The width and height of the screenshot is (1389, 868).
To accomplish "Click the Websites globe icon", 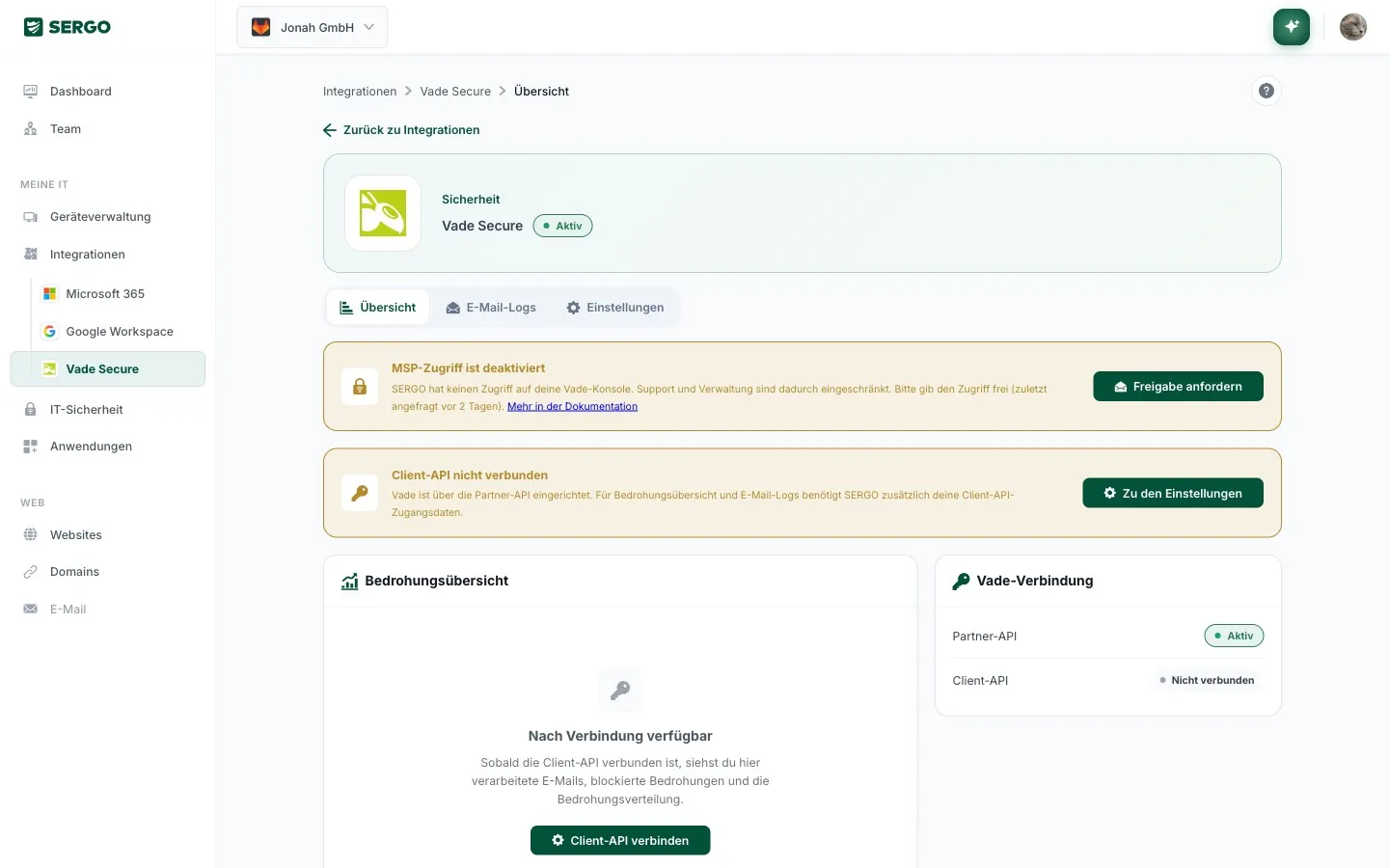I will [x=30, y=535].
